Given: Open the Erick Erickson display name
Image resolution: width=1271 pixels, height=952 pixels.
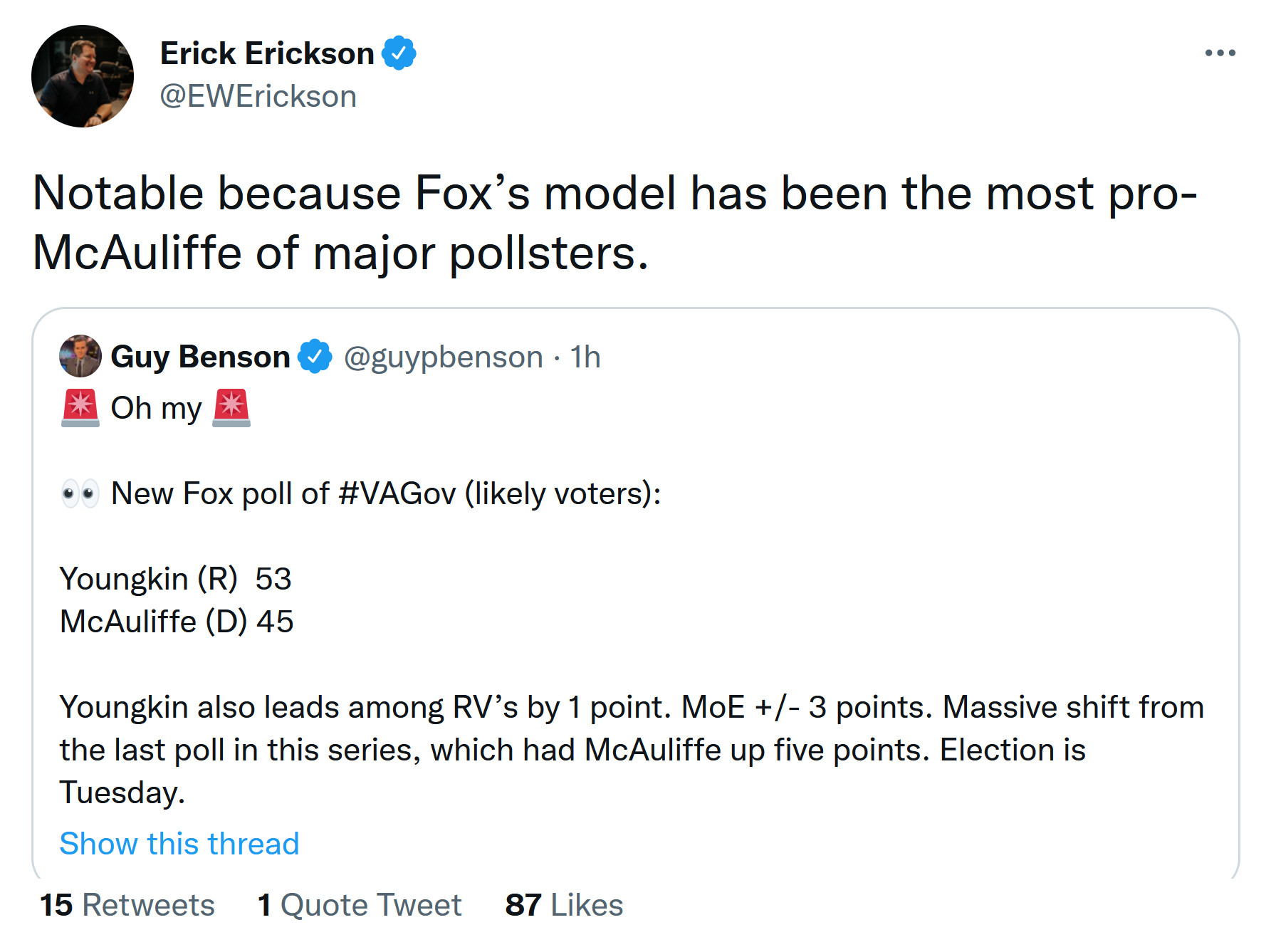Looking at the screenshot, I should pos(267,53).
